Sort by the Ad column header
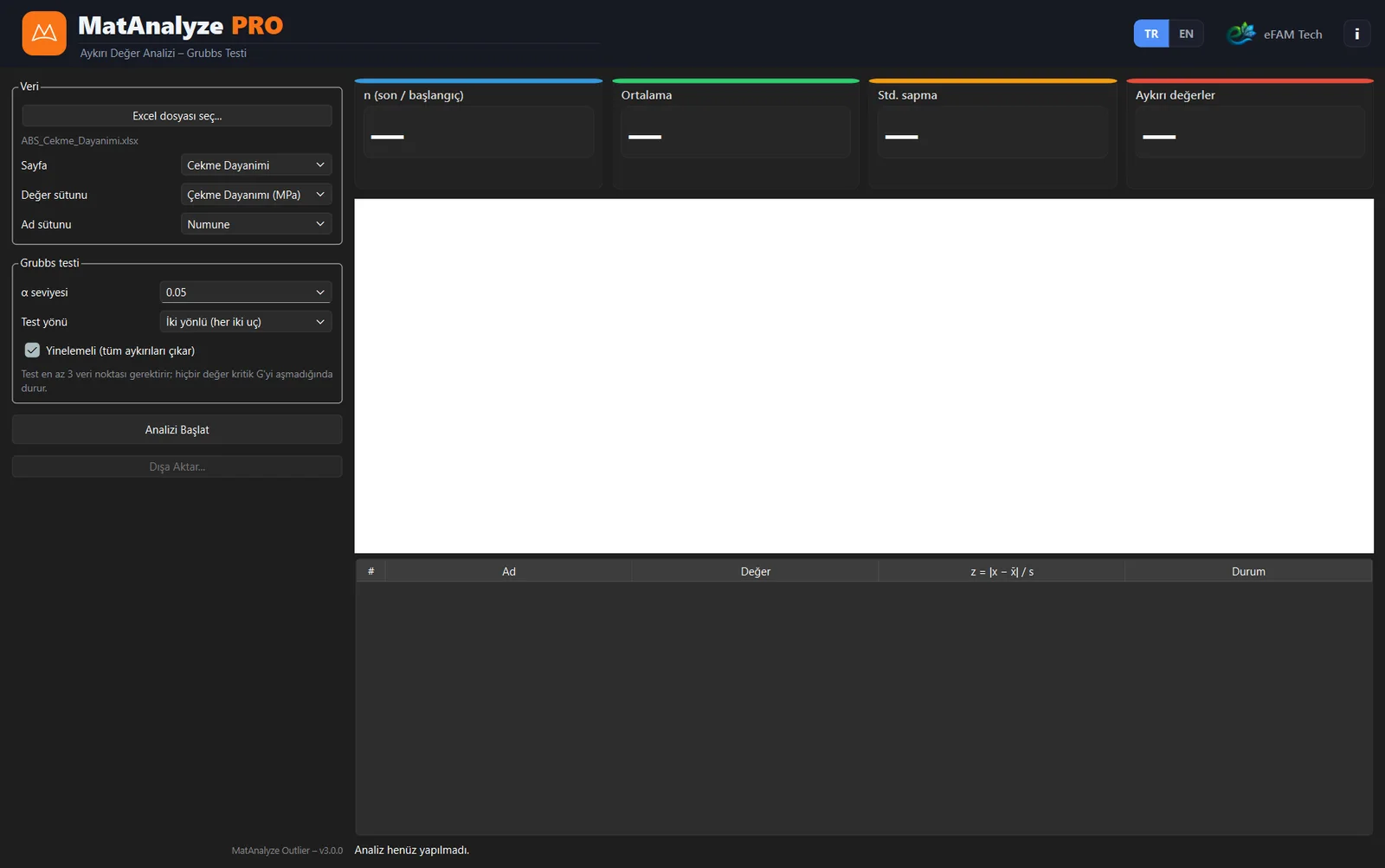Screen dimensions: 1385x868 click(508, 571)
